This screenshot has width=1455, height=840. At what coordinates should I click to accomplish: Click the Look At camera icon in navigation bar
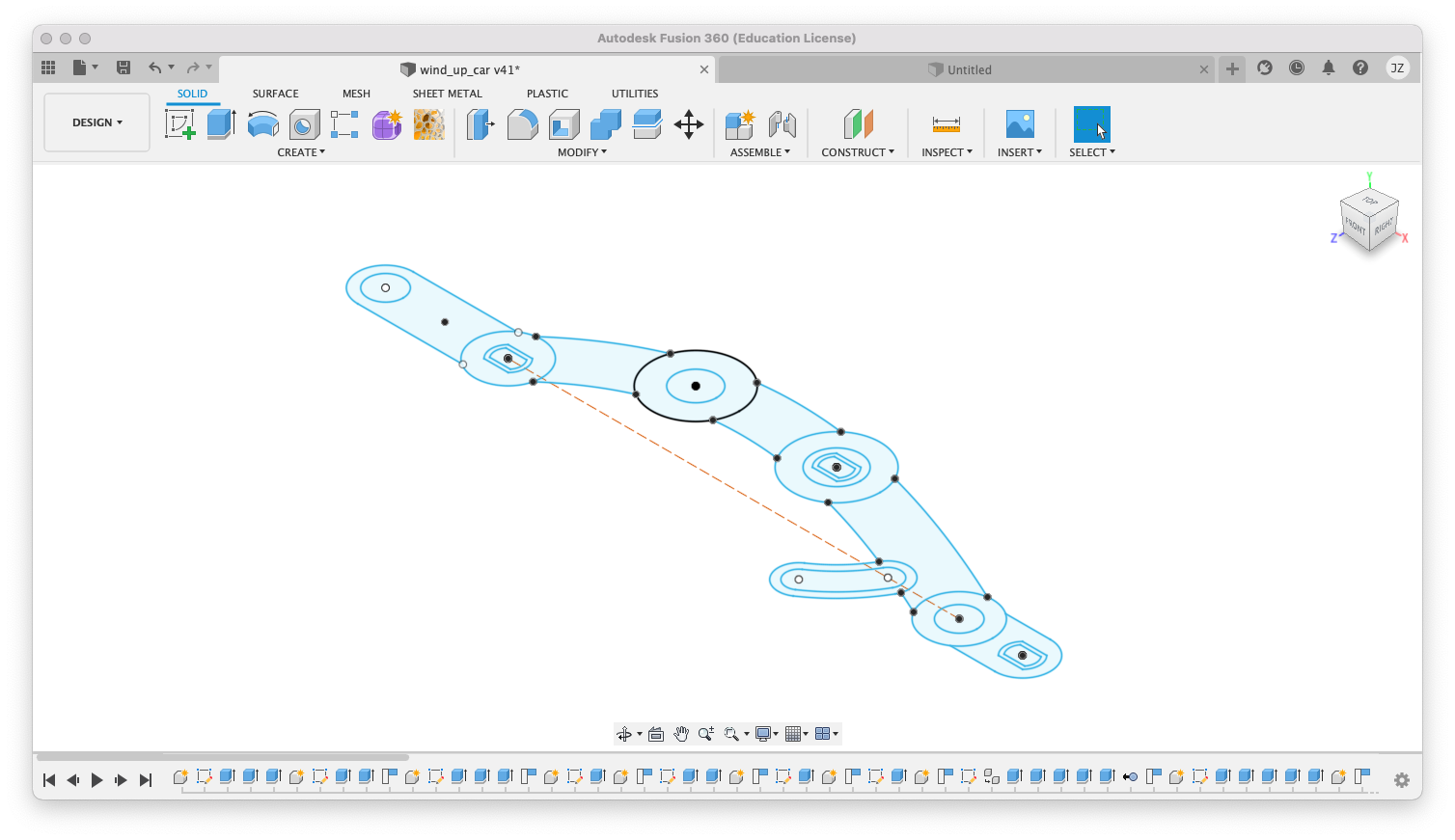pos(656,734)
